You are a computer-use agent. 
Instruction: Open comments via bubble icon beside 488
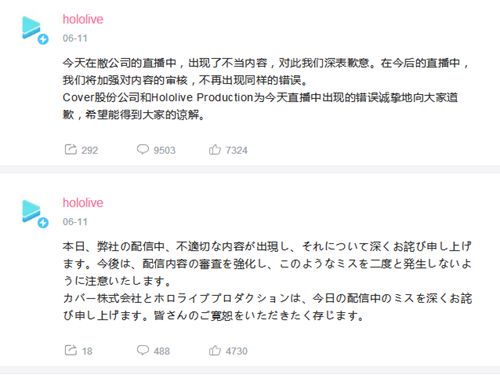point(143,350)
